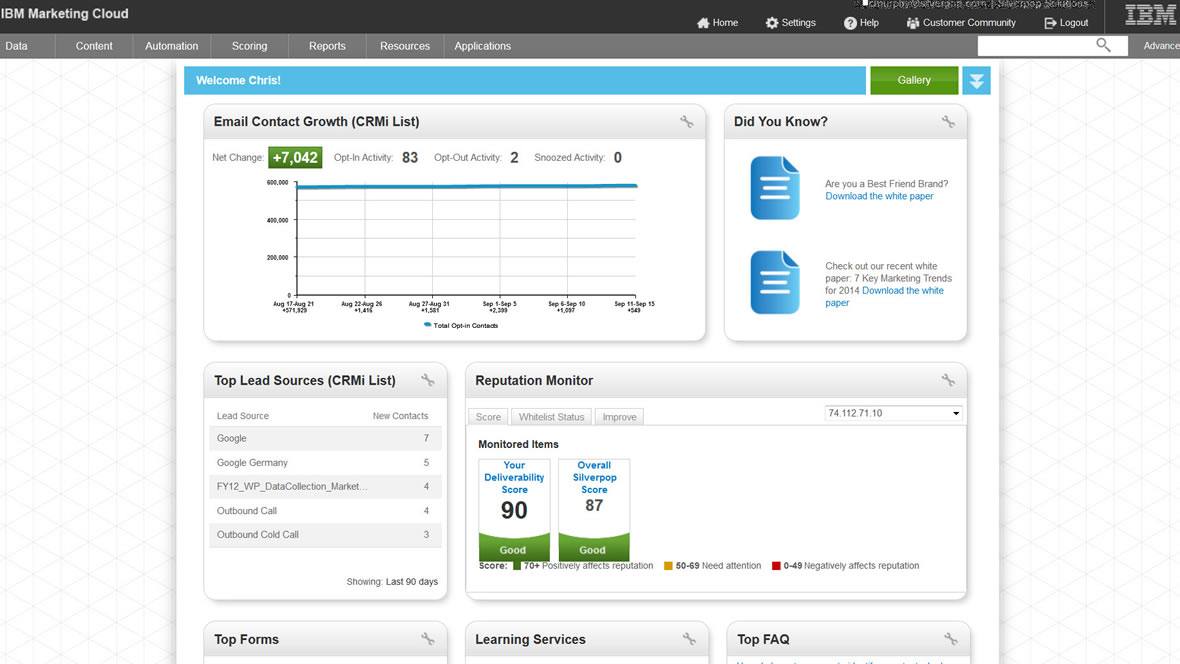Click the Help question mark icon
Viewport: 1180px width, 664px height.
850,23
